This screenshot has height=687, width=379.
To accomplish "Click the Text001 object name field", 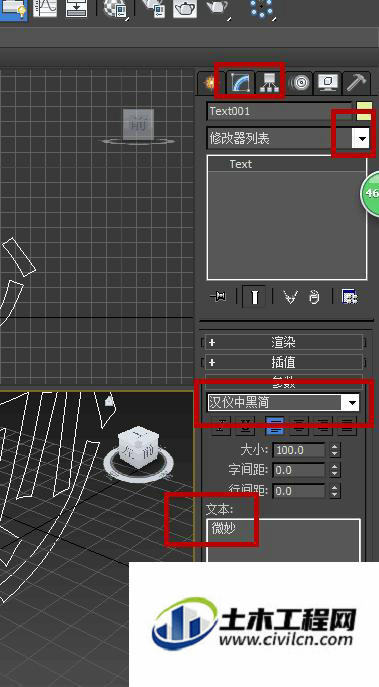I will (280, 111).
